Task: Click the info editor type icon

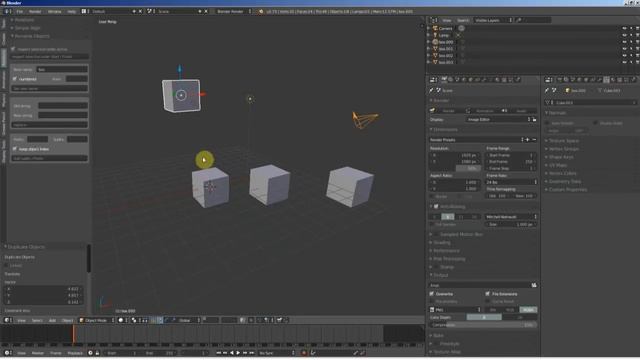Action: point(7,11)
